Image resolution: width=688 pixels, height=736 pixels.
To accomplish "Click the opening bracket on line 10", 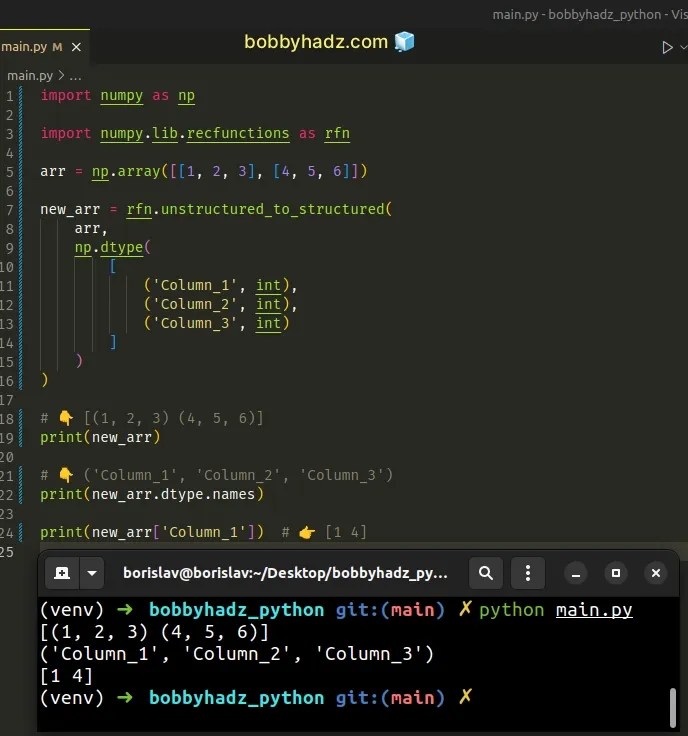I will [x=113, y=267].
